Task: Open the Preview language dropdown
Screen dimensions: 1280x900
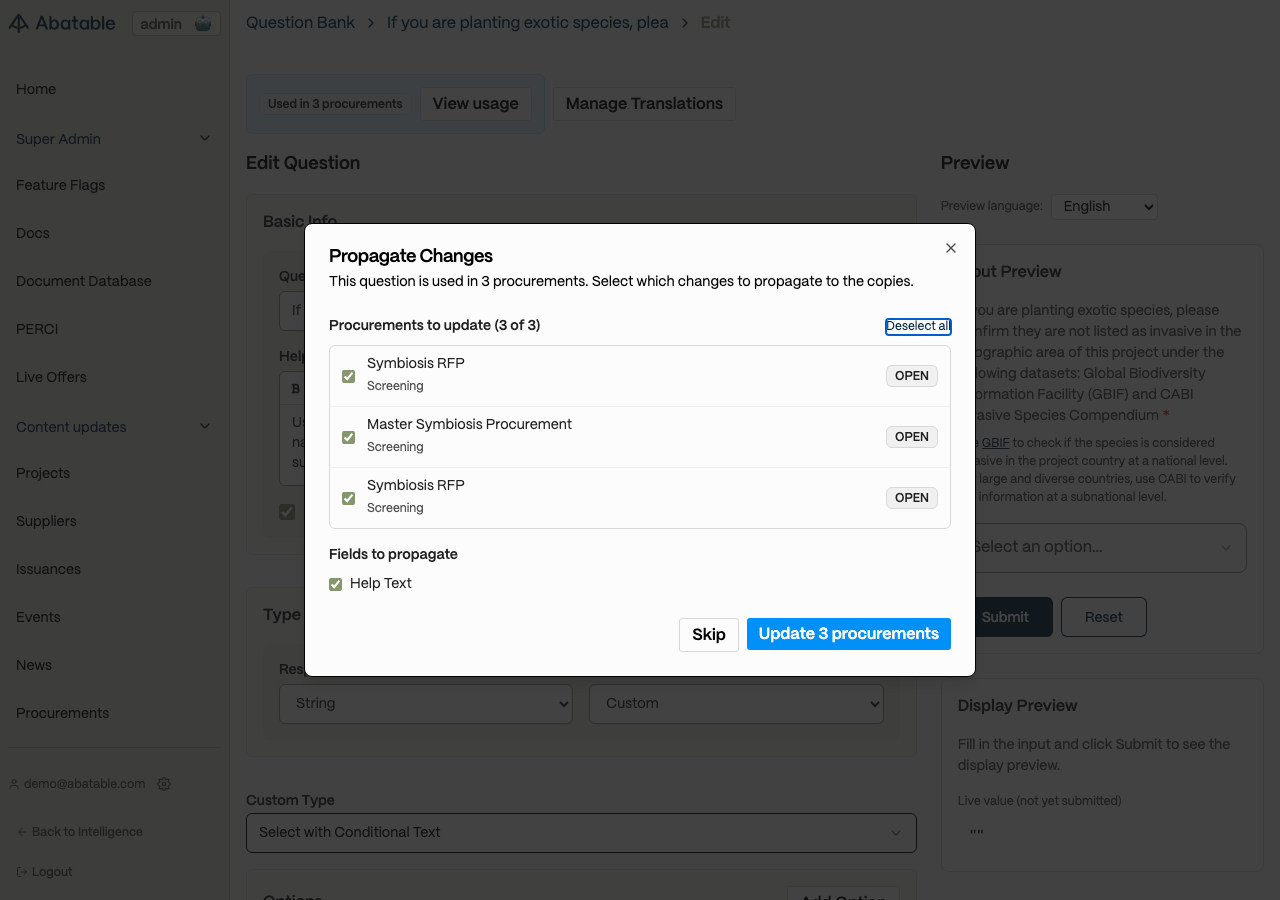Action: (x=1104, y=206)
